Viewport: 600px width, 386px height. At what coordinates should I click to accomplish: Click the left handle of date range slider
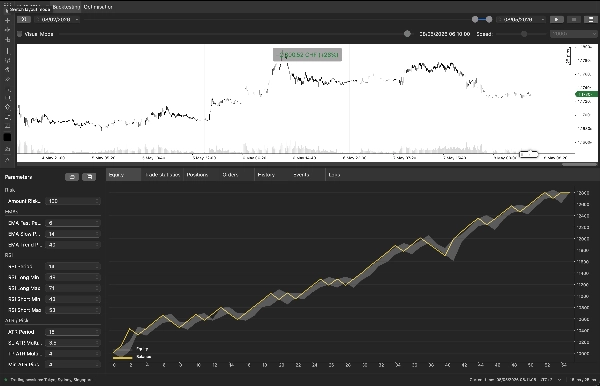click(x=475, y=20)
